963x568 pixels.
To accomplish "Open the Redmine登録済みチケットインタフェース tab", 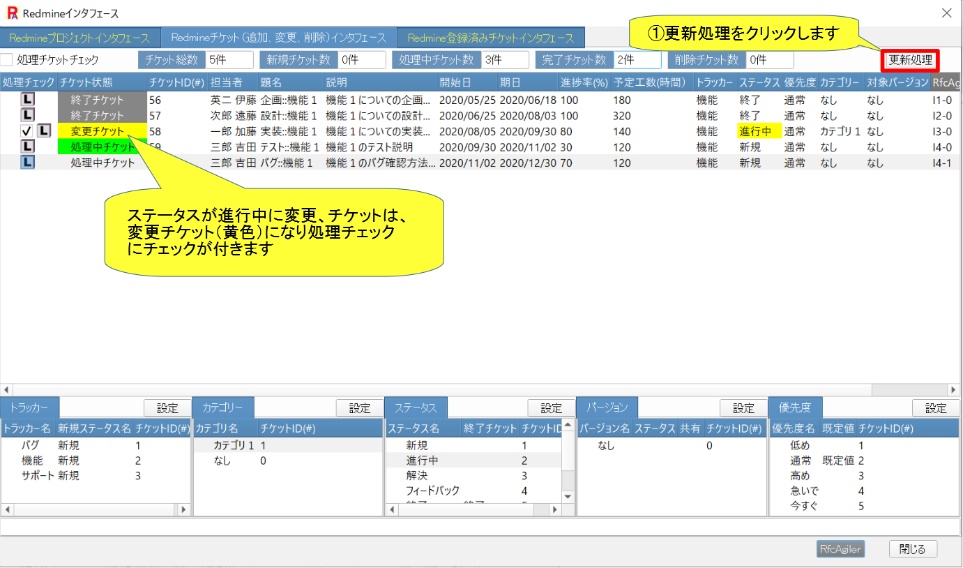I will (x=491, y=37).
